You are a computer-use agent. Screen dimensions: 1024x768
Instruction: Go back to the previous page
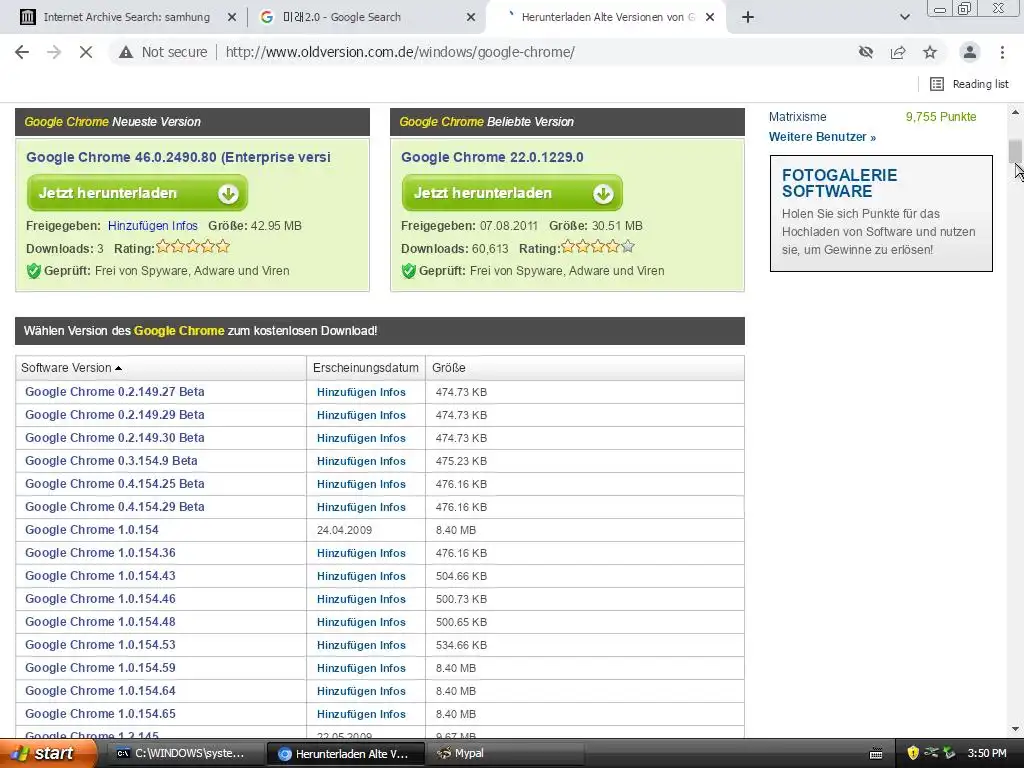(x=22, y=52)
